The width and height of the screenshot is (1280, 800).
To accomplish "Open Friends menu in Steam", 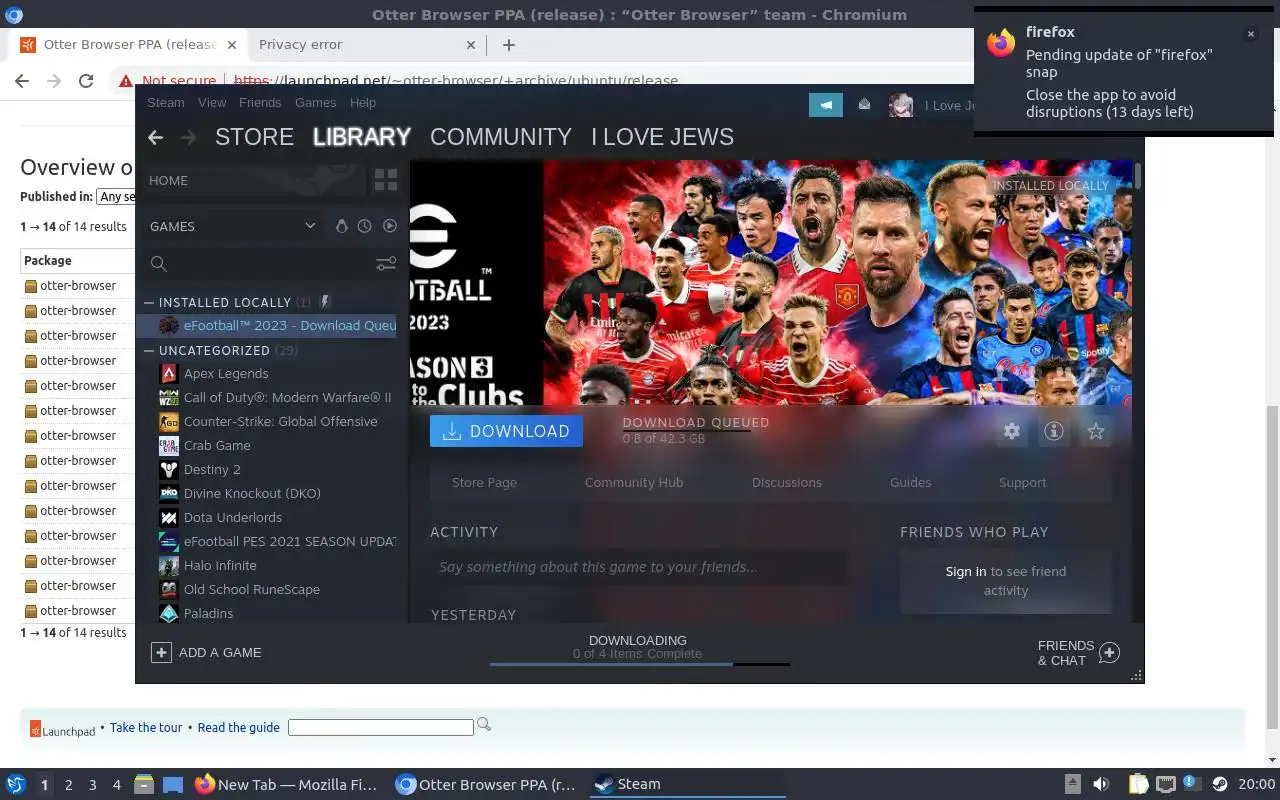I will (260, 102).
